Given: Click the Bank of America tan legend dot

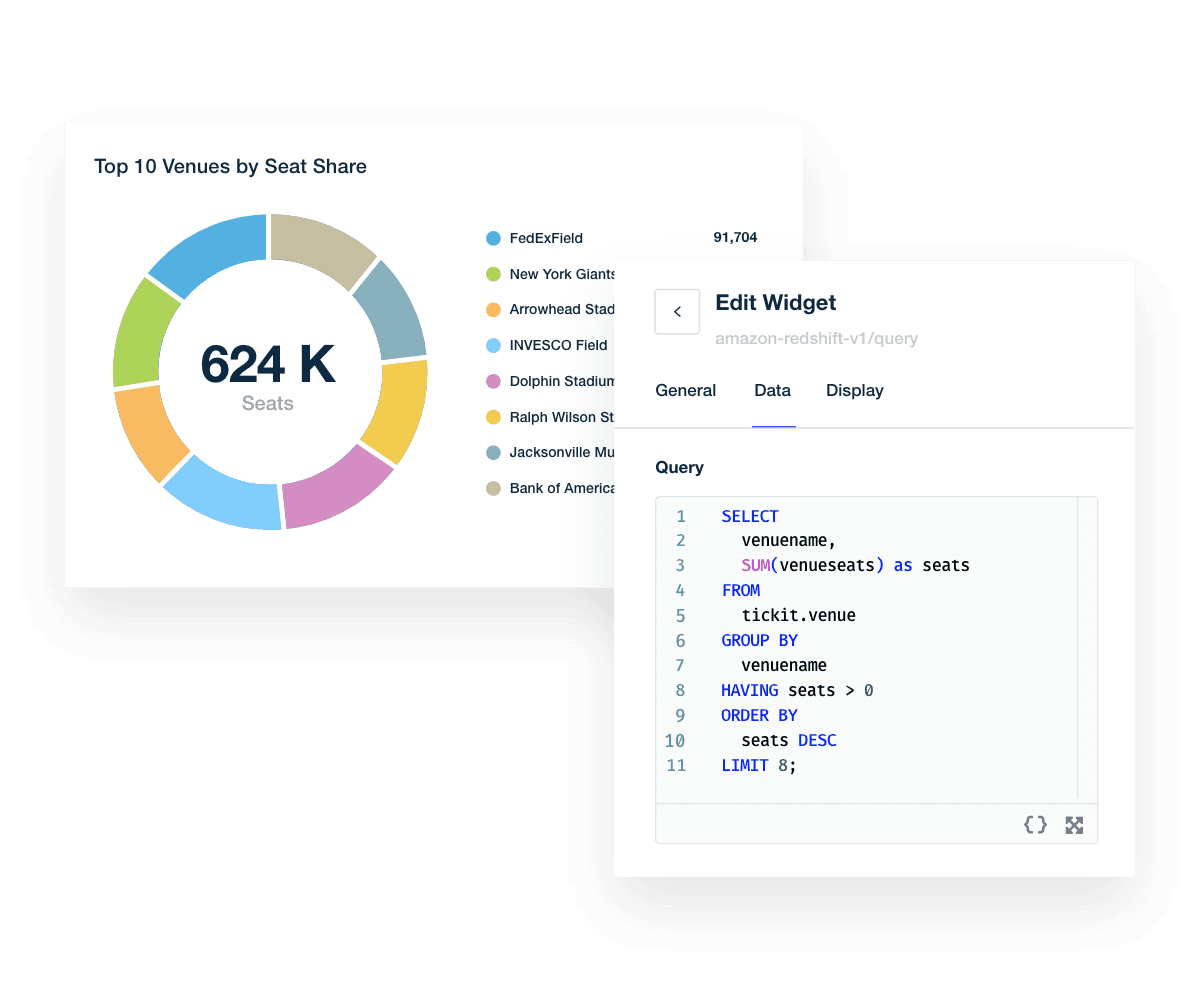Looking at the screenshot, I should (493, 489).
